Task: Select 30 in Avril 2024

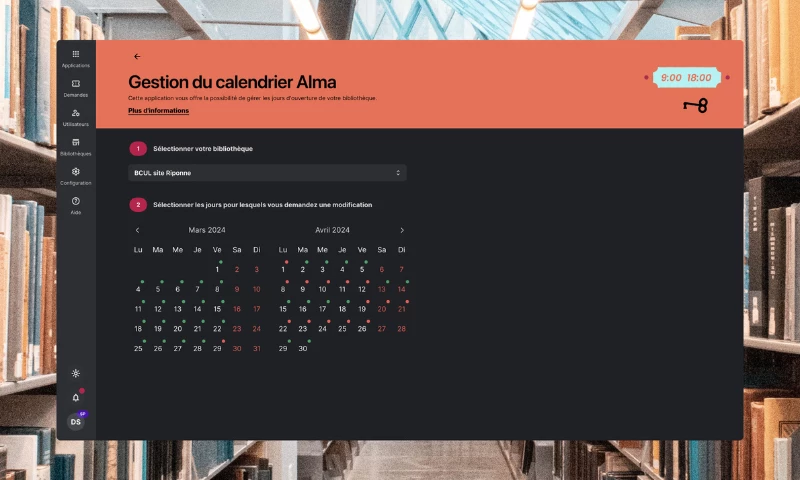Action: click(x=302, y=348)
